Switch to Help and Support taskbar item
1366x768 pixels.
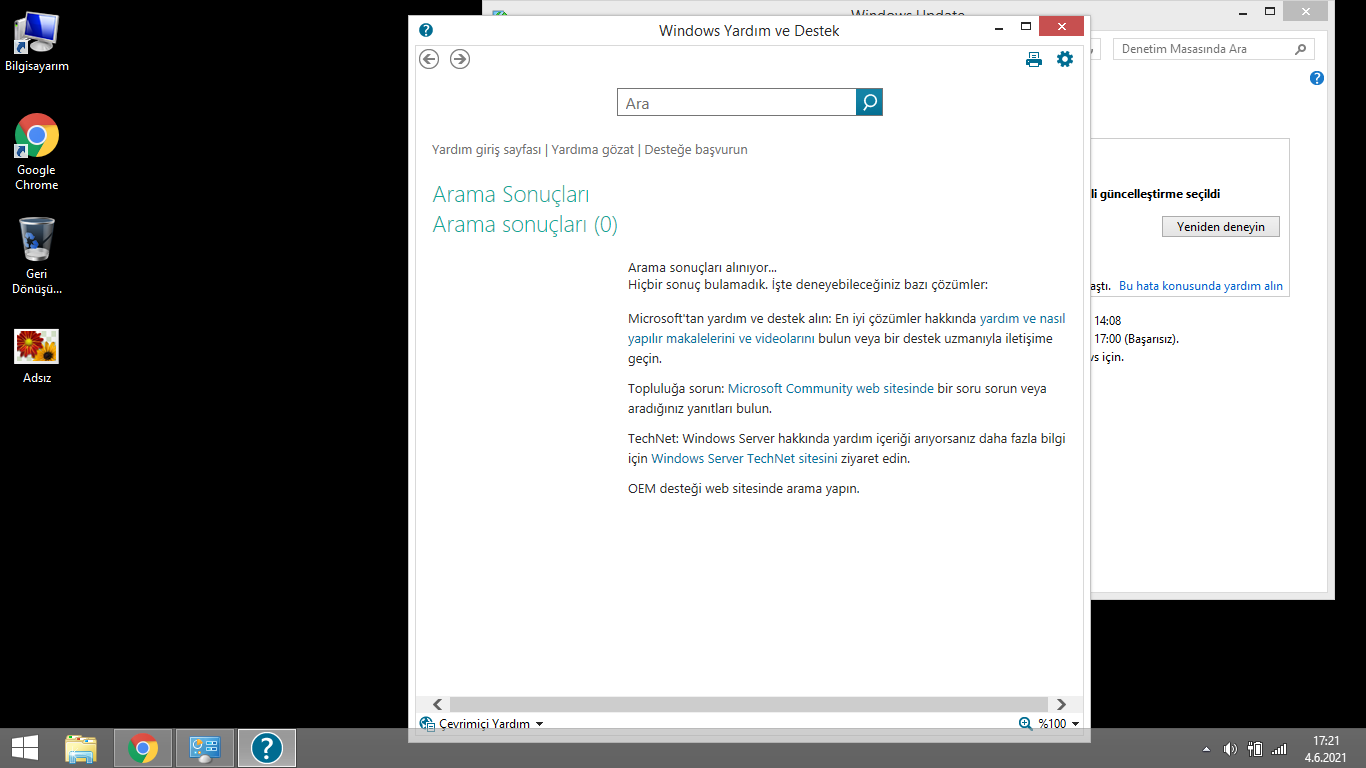coord(267,748)
